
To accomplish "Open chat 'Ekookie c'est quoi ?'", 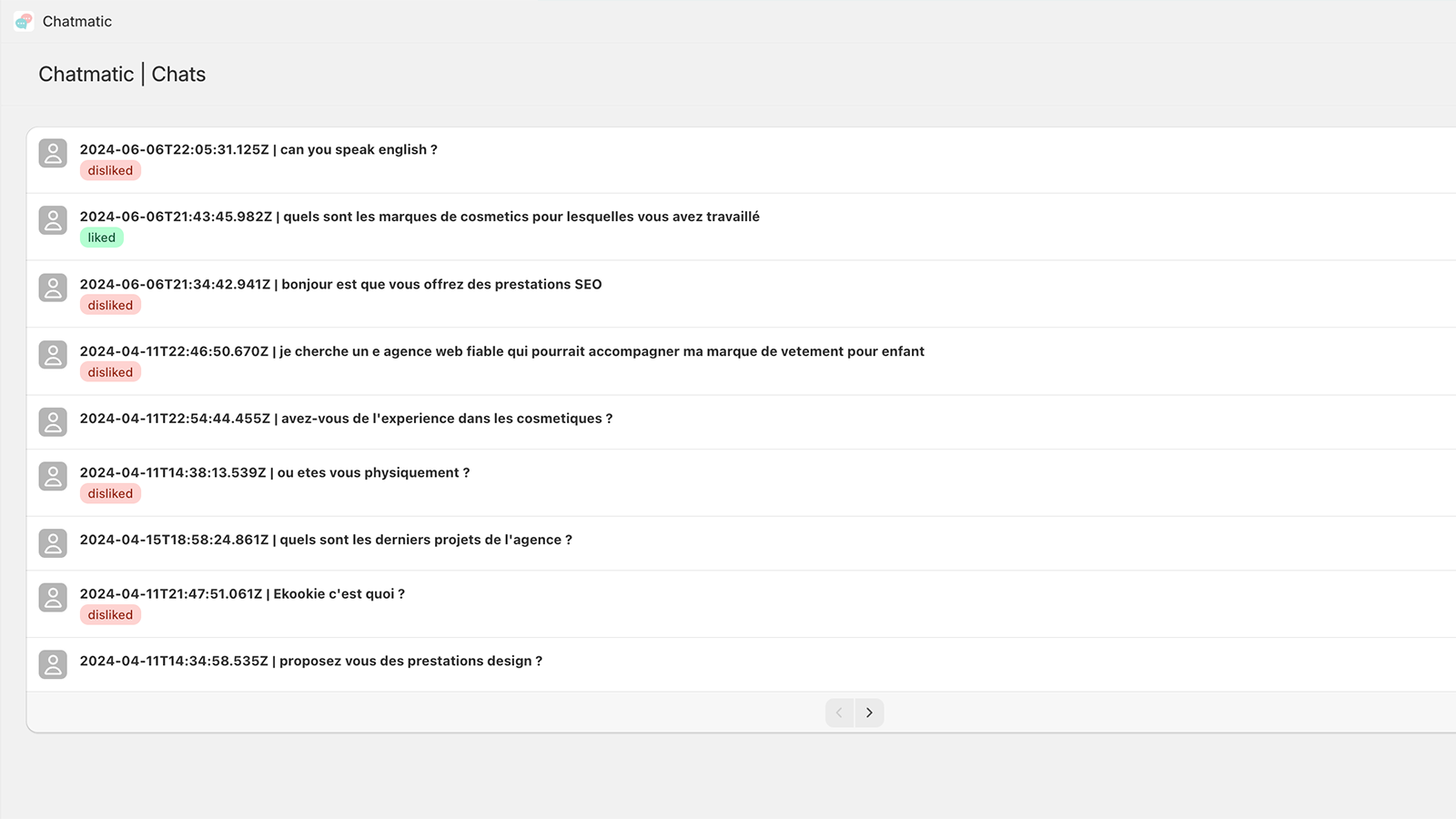I will pos(242,593).
